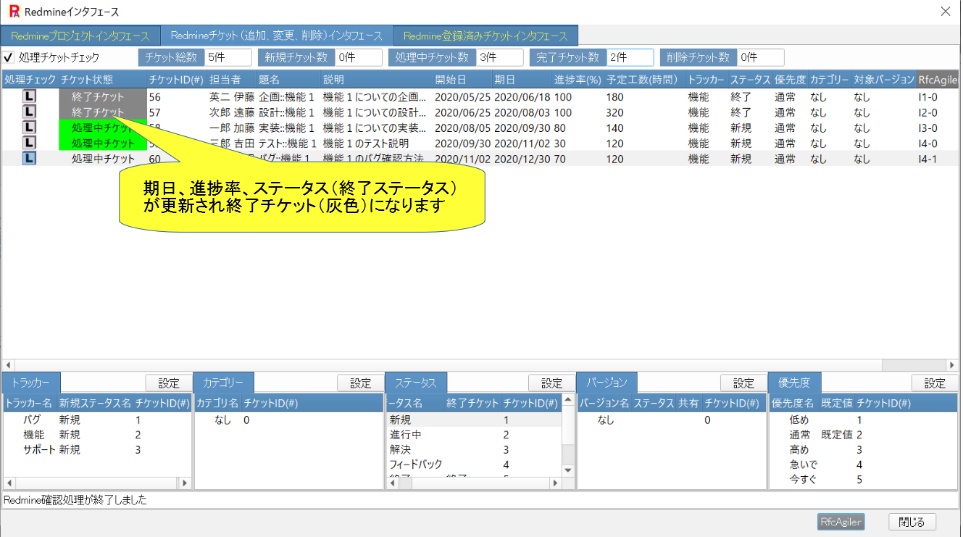The image size is (963, 537).
Task: Sort by 予定工数(時間) column header
Action: click(x=642, y=80)
